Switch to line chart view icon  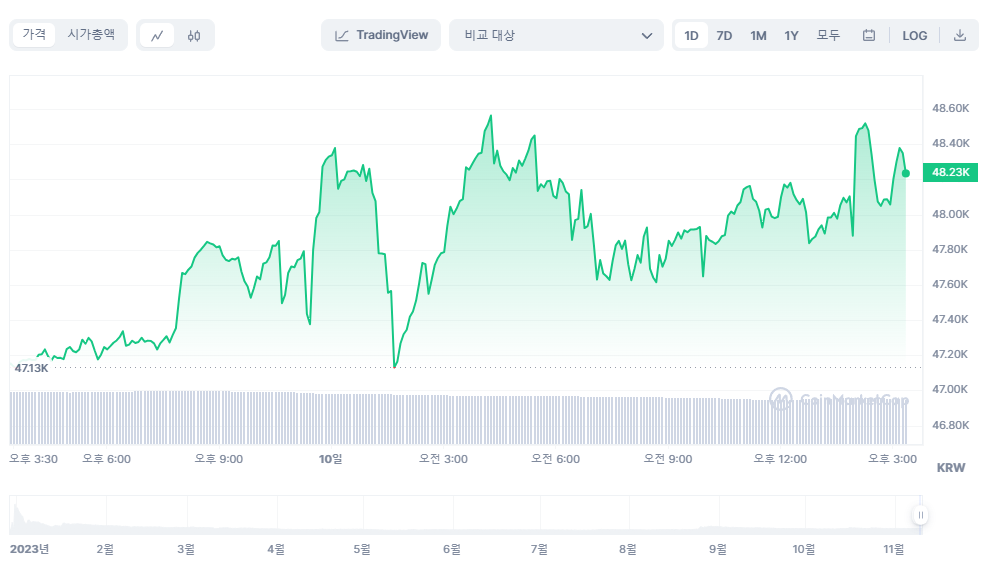tap(157, 35)
